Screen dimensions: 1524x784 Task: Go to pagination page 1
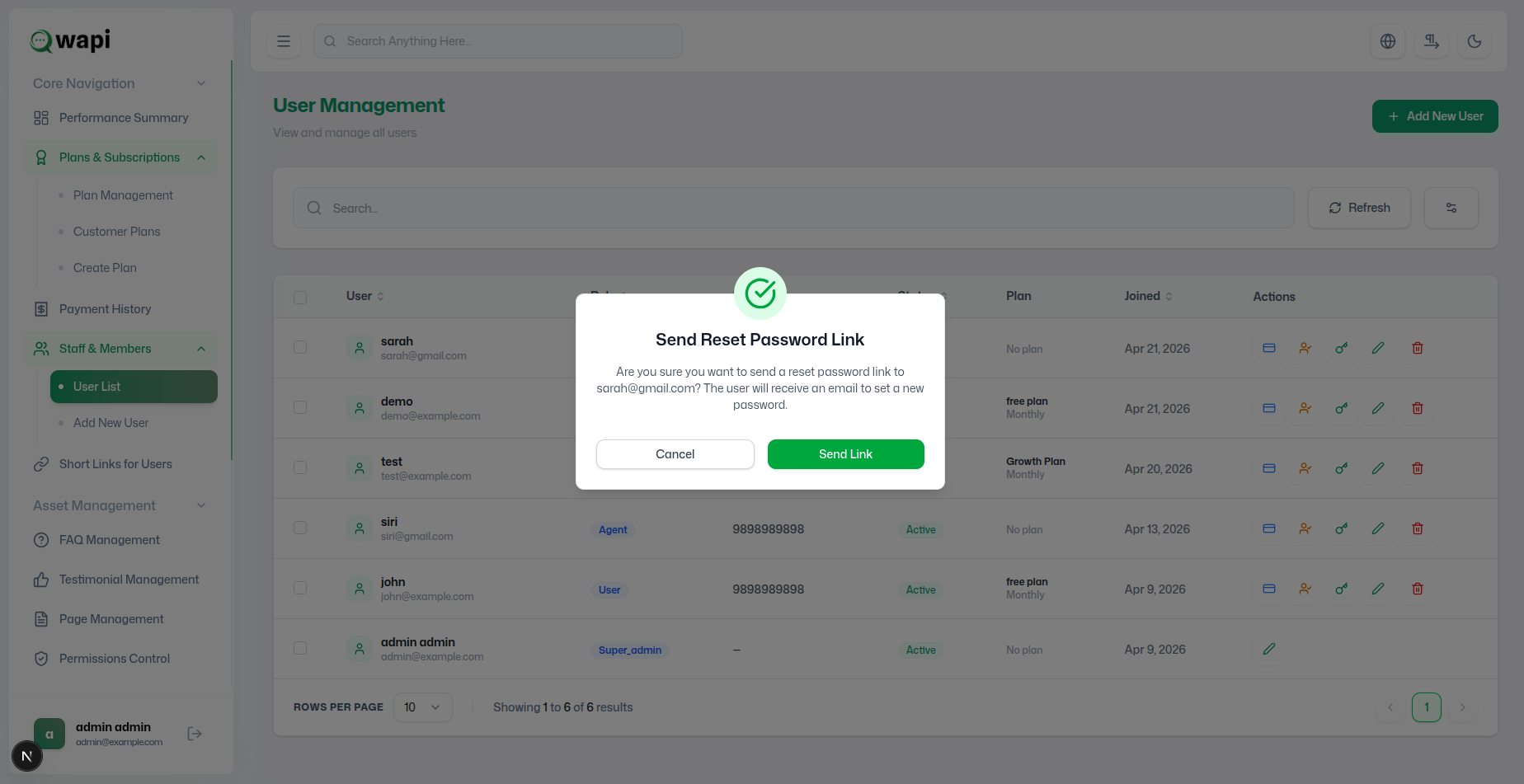pos(1427,707)
